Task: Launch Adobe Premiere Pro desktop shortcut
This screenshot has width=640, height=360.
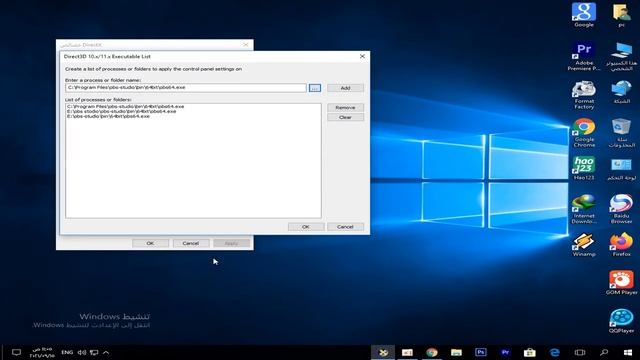Action: [x=584, y=56]
